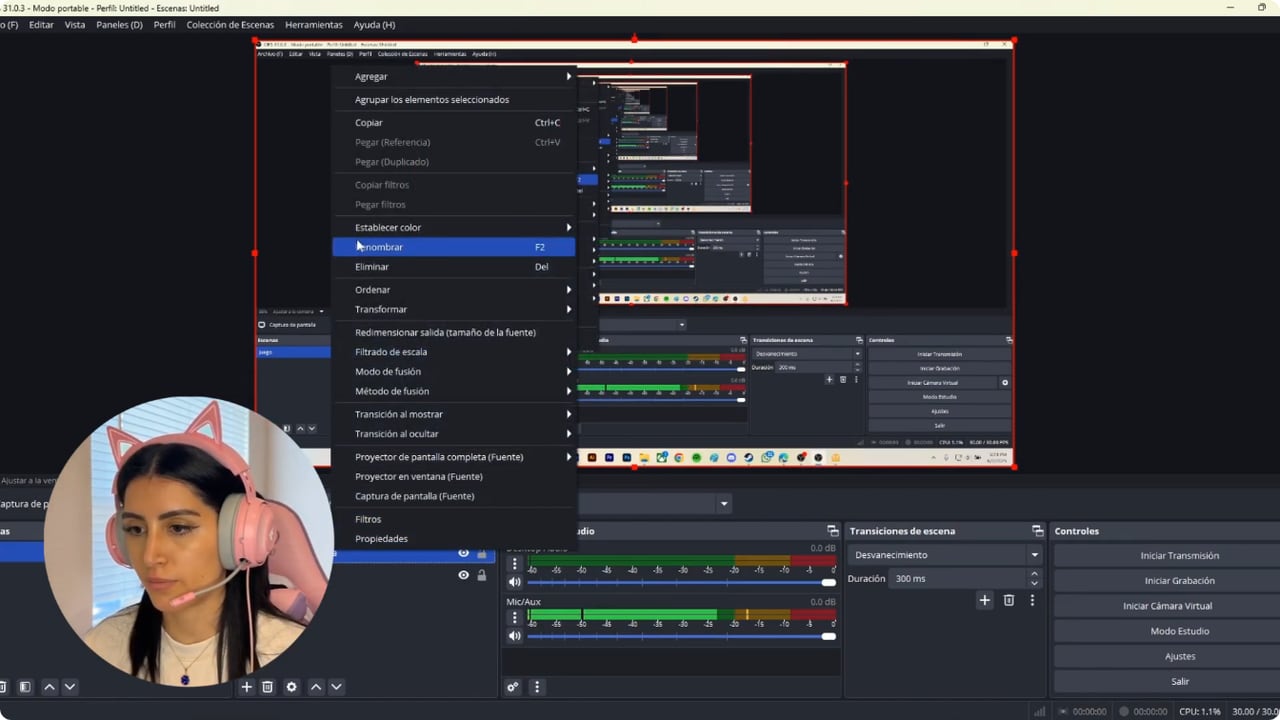
Task: Click recording status circle icon in status bar
Action: click(1124, 712)
